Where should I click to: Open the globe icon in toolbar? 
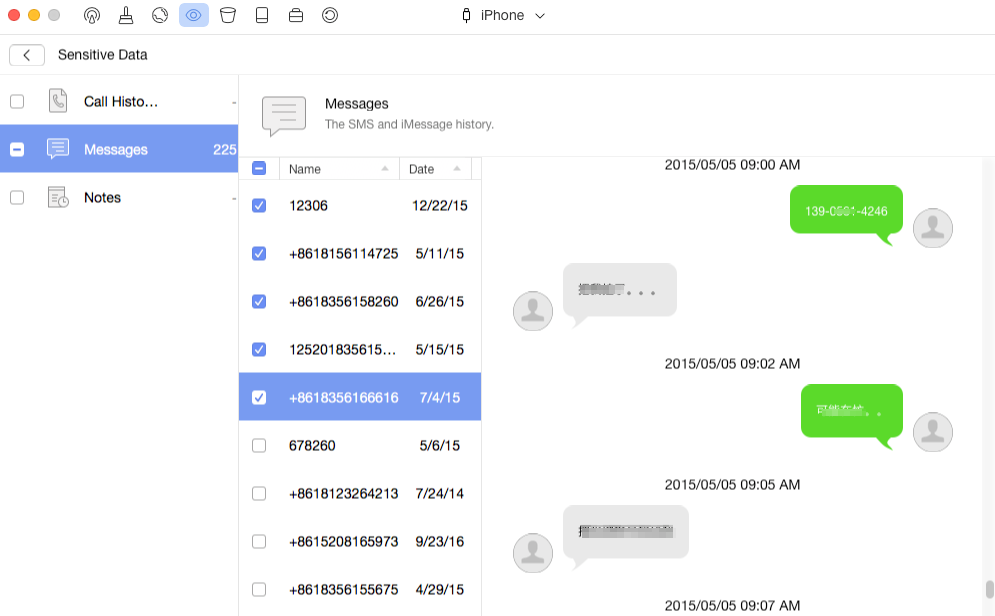click(160, 15)
